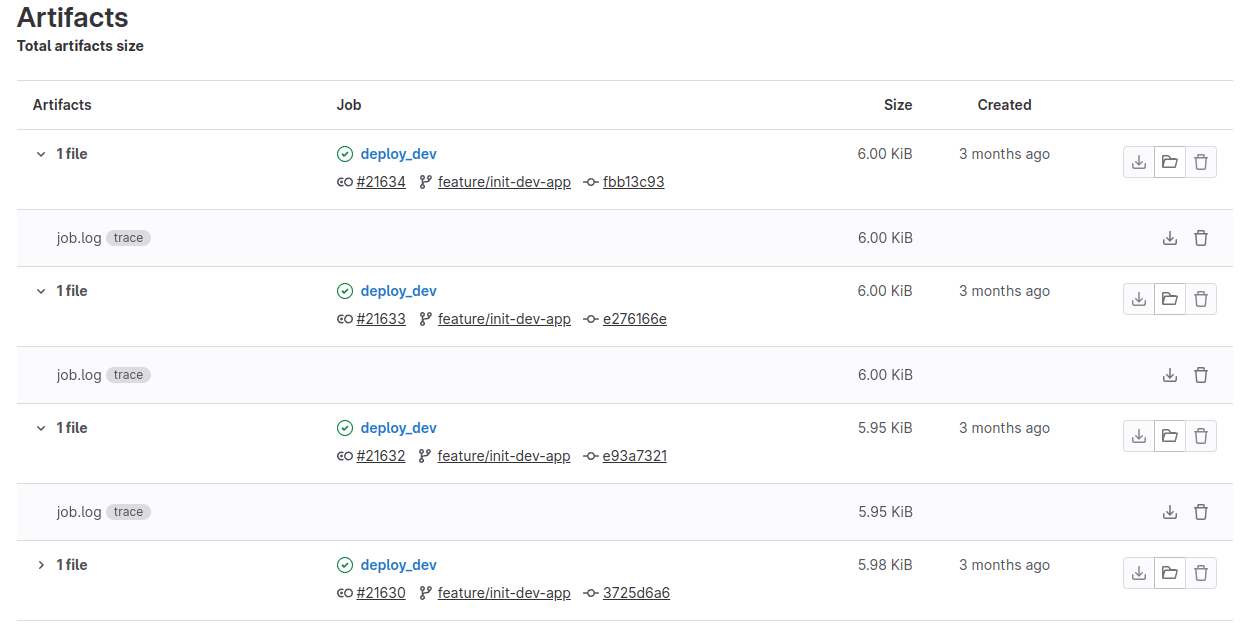1246x628 pixels.
Task: Open commit 3725d6a6 link
Action: [636, 593]
